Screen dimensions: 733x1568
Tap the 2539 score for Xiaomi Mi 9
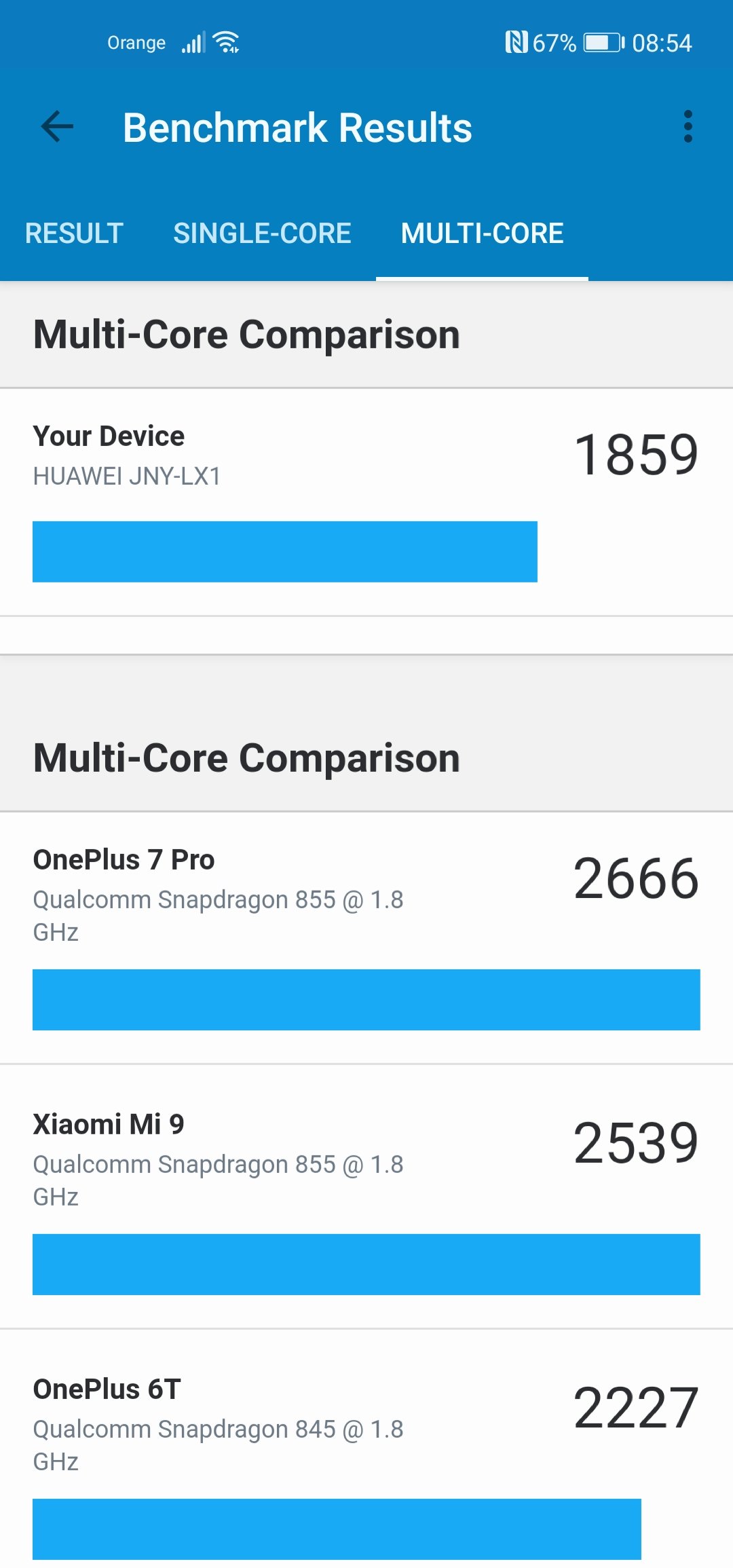pyautogui.click(x=636, y=1143)
